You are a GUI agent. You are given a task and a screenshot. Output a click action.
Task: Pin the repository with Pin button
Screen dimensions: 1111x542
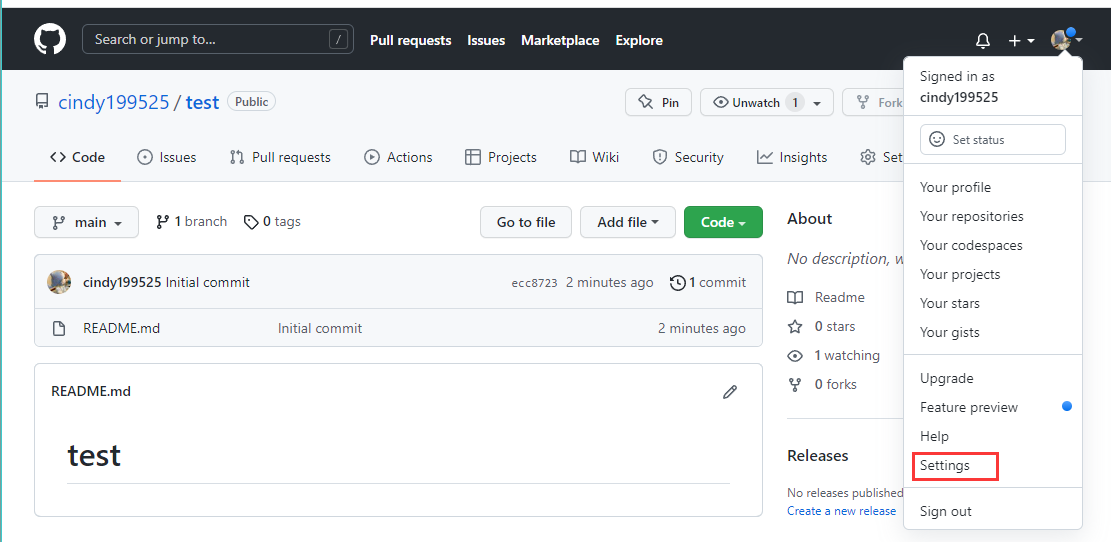(x=658, y=103)
